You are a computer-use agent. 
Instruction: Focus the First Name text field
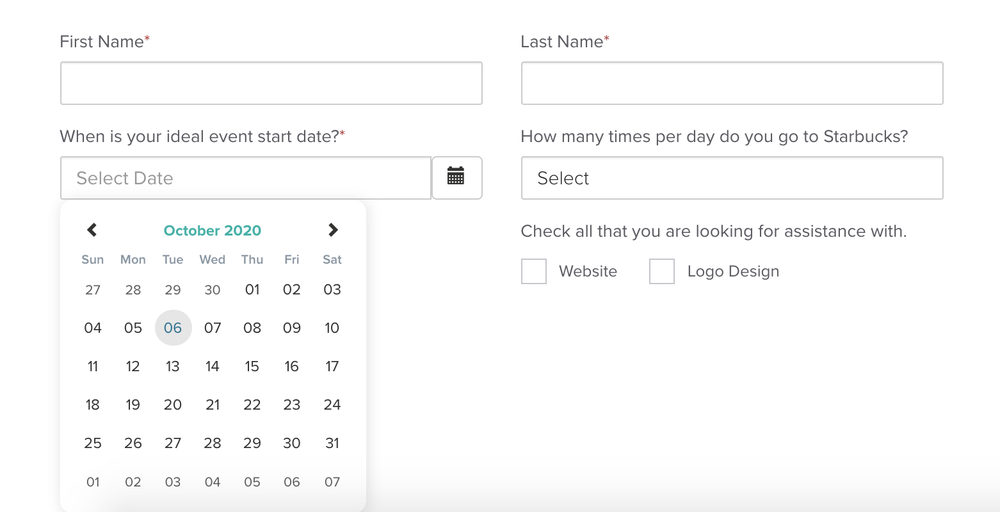271,83
